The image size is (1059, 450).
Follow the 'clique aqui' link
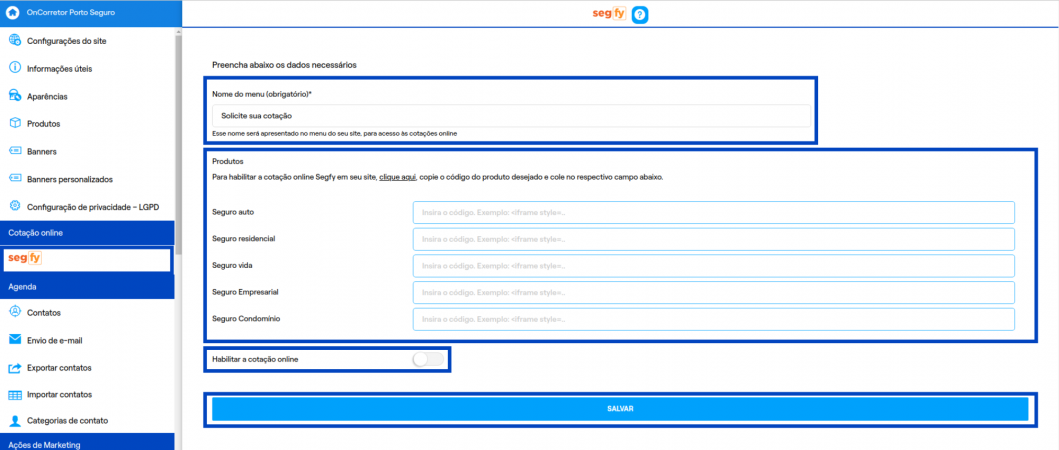(397, 177)
